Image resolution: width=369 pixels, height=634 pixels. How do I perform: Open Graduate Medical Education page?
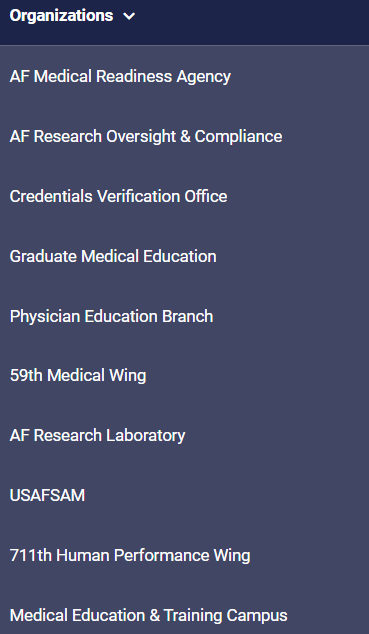pyautogui.click(x=113, y=256)
